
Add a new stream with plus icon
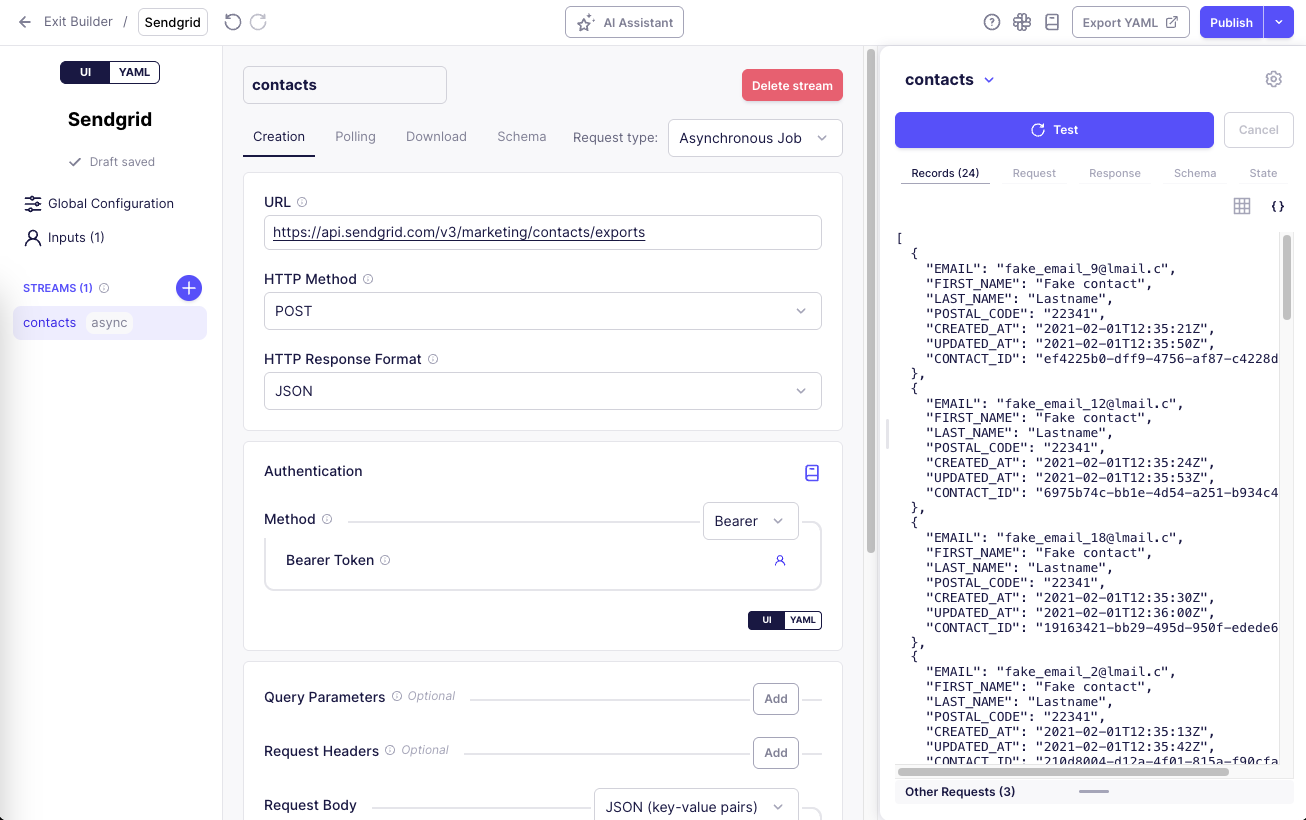click(189, 288)
